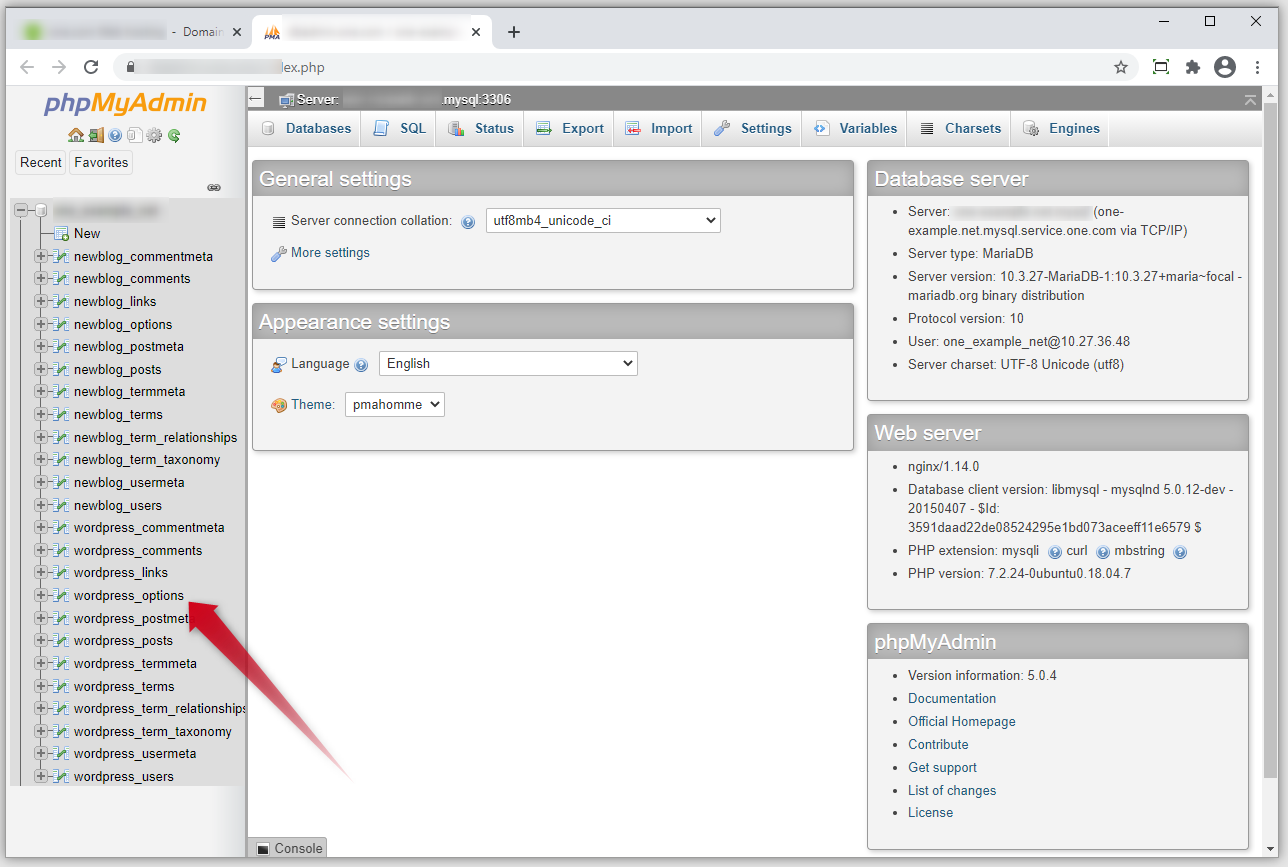
Task: Click the More settings link
Action: (x=330, y=253)
